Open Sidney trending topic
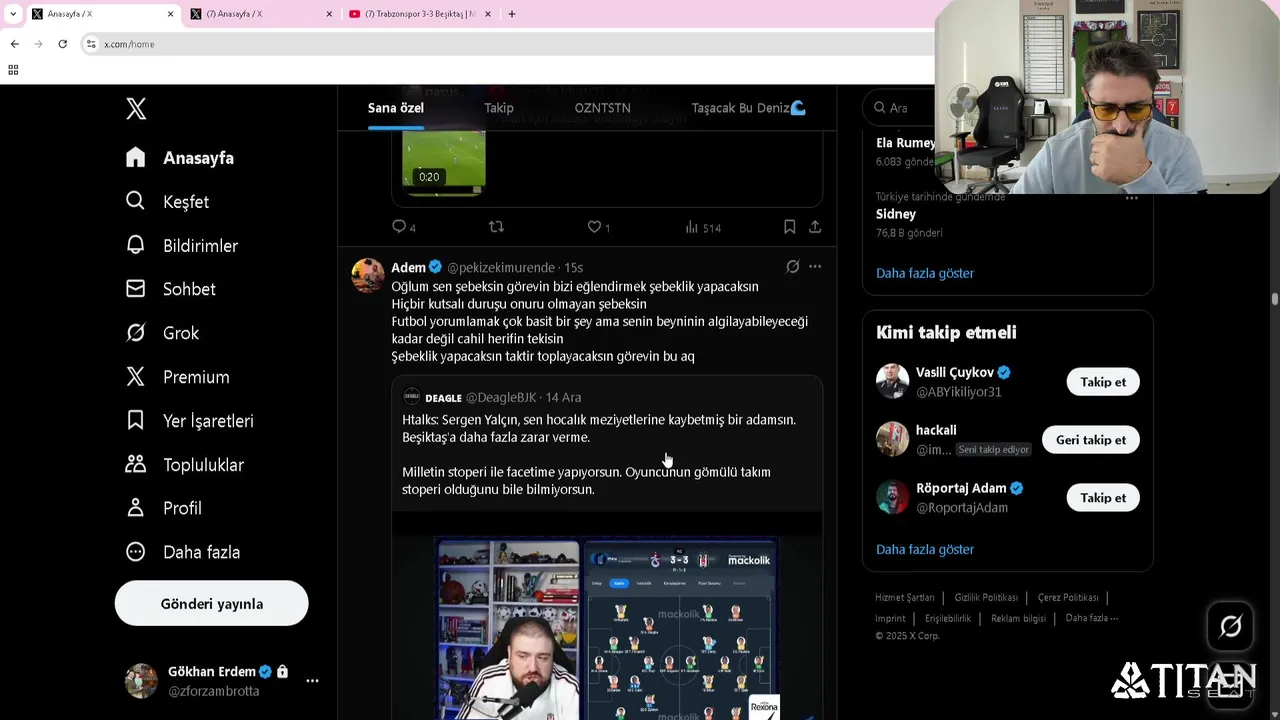Screen dimensions: 1280x720 (896, 214)
